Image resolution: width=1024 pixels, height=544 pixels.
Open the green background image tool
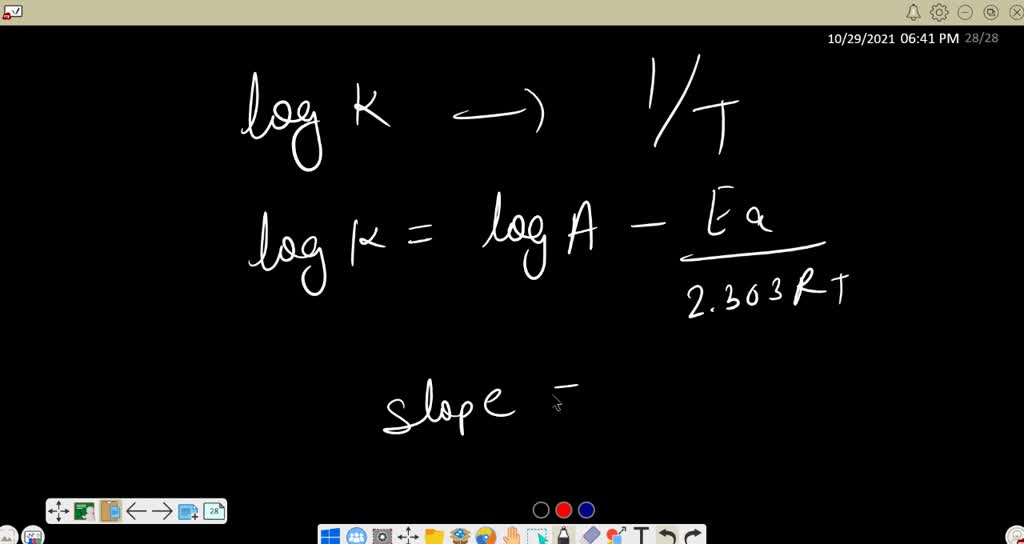coord(84,511)
